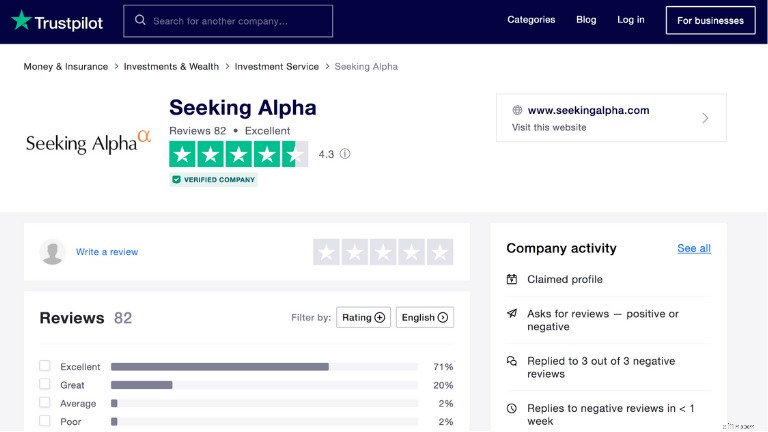Open the Rating filter dropdown
The width and height of the screenshot is (768, 432).
tap(363, 317)
